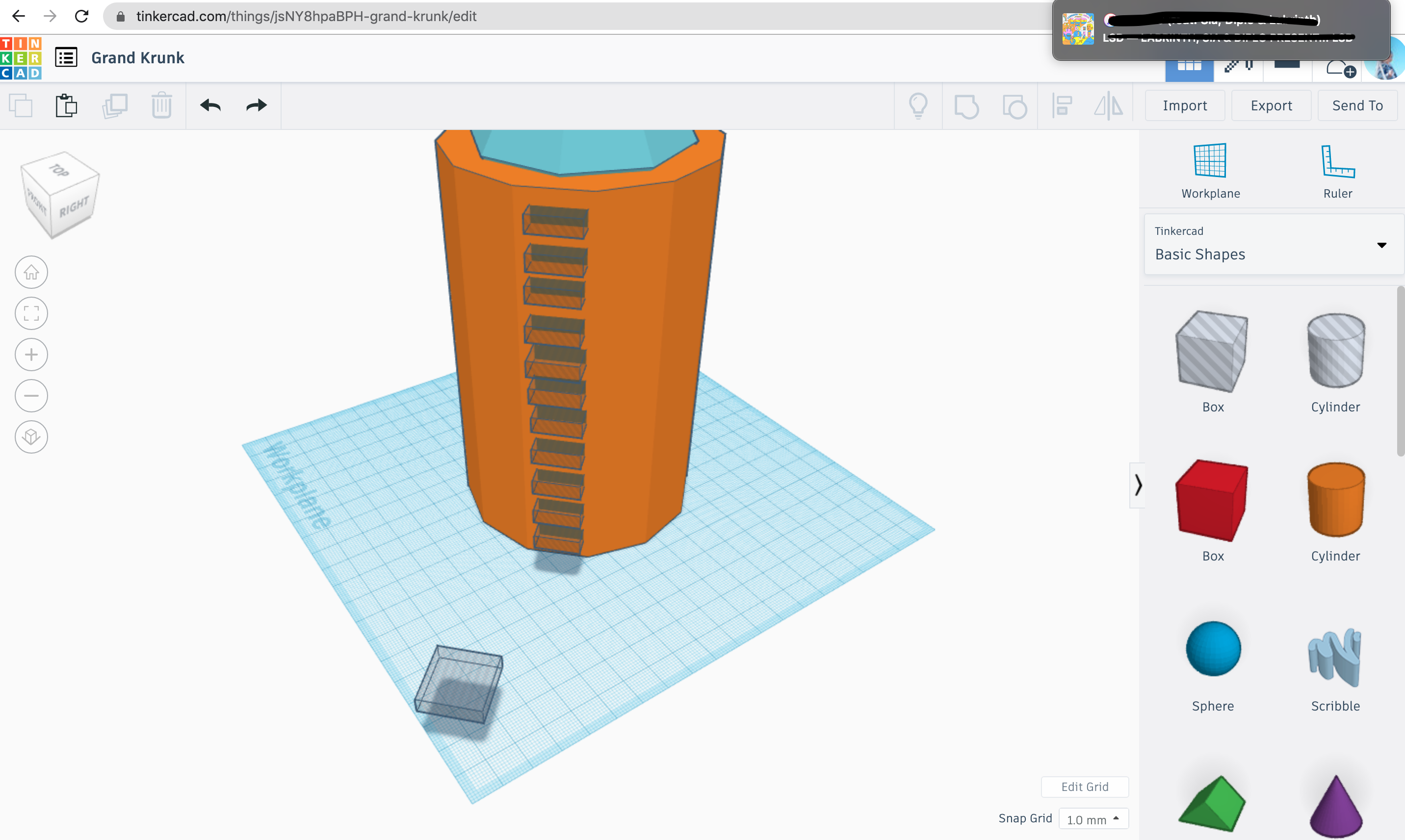Click Fit all in view icon
The height and width of the screenshot is (840, 1405).
pos(31,313)
